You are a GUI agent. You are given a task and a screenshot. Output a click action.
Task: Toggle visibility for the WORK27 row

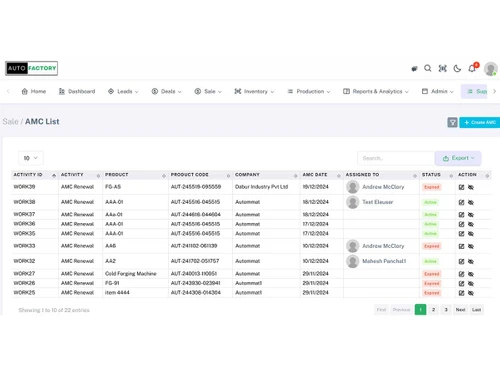point(471,274)
